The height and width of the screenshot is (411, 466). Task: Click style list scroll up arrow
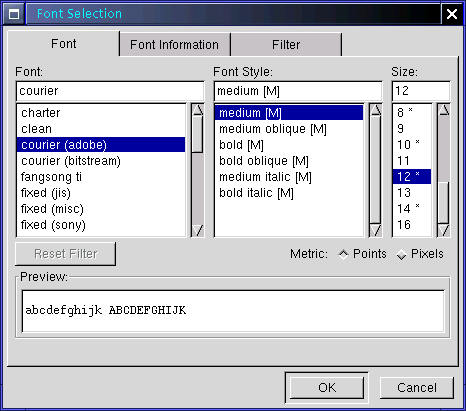(376, 110)
